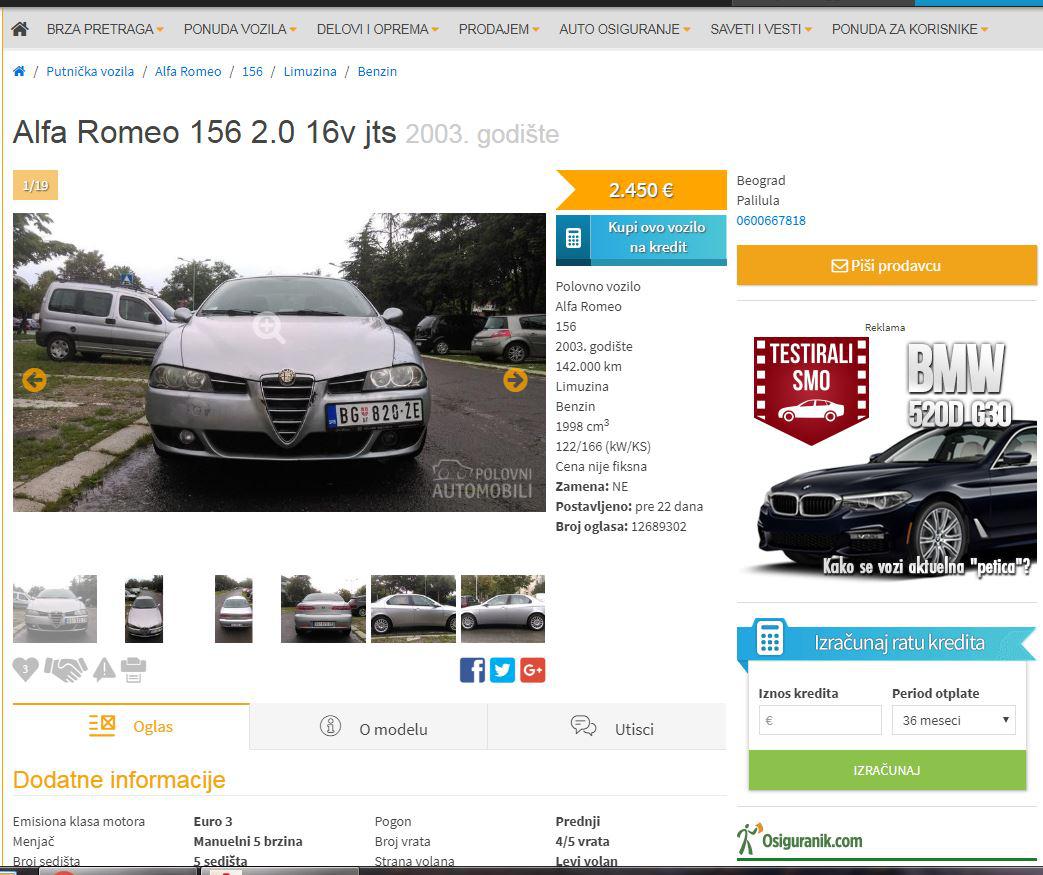Select the first thumbnail, front view of car

tap(55, 609)
